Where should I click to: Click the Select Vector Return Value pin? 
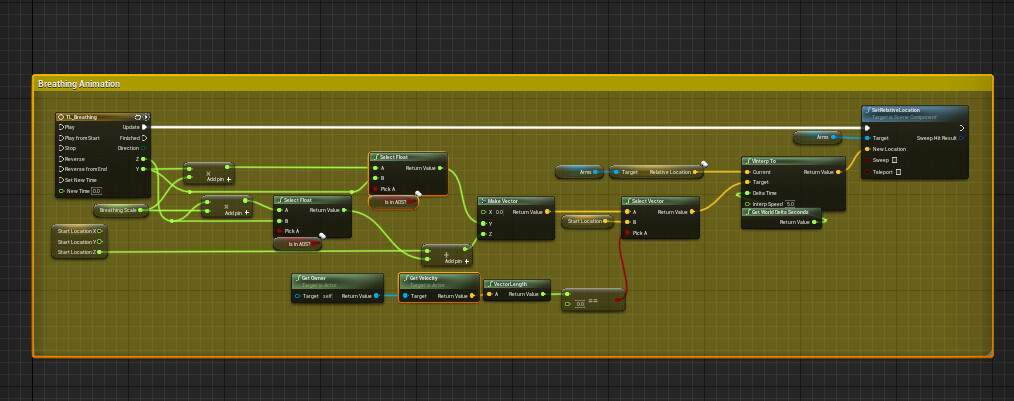tap(692, 211)
